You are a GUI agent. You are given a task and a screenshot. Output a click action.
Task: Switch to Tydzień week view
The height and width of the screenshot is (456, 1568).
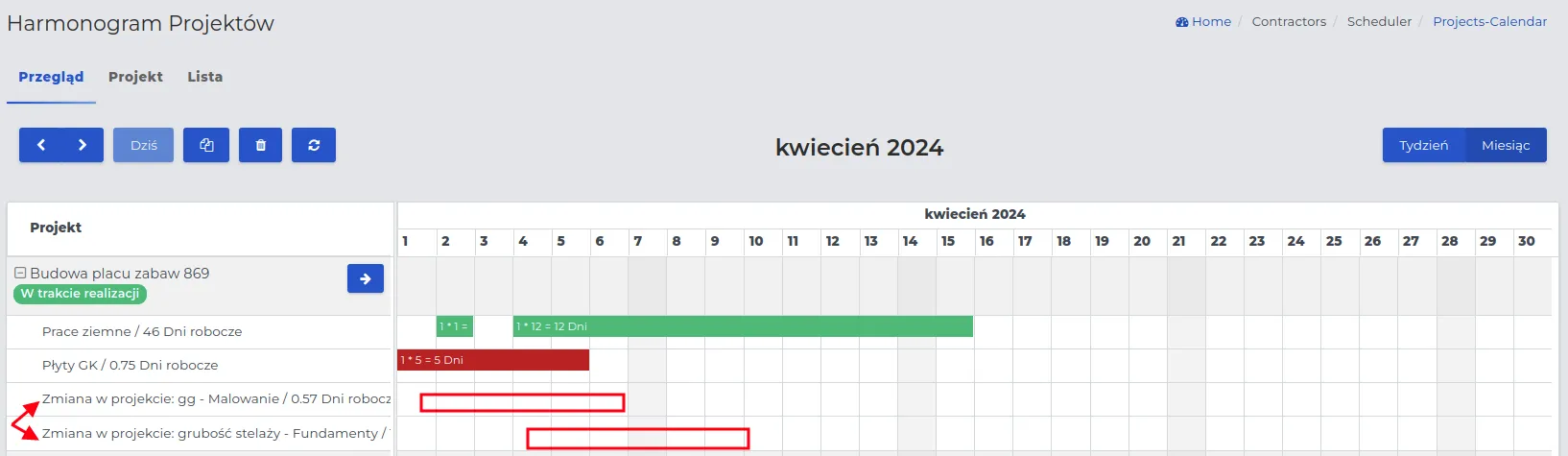tap(1423, 145)
